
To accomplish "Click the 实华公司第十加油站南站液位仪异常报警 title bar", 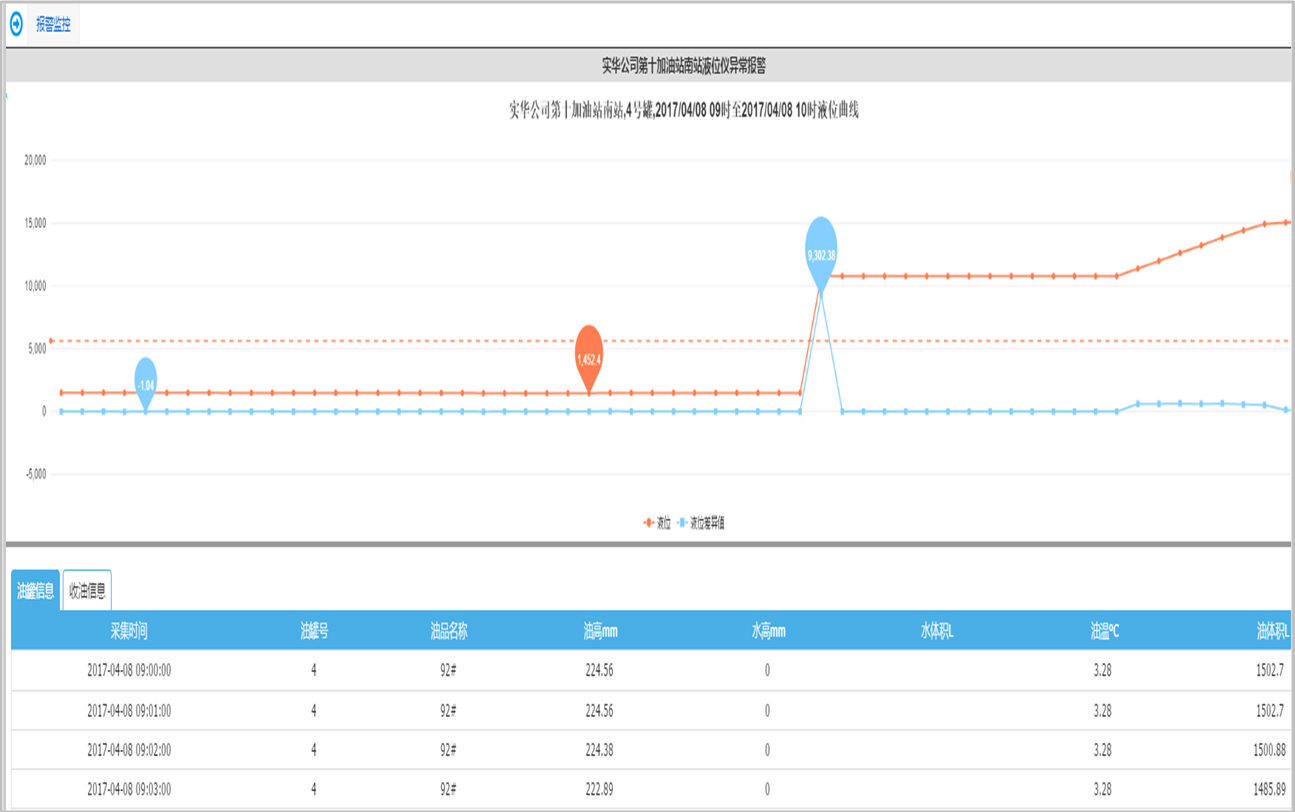I will click(x=683, y=66).
